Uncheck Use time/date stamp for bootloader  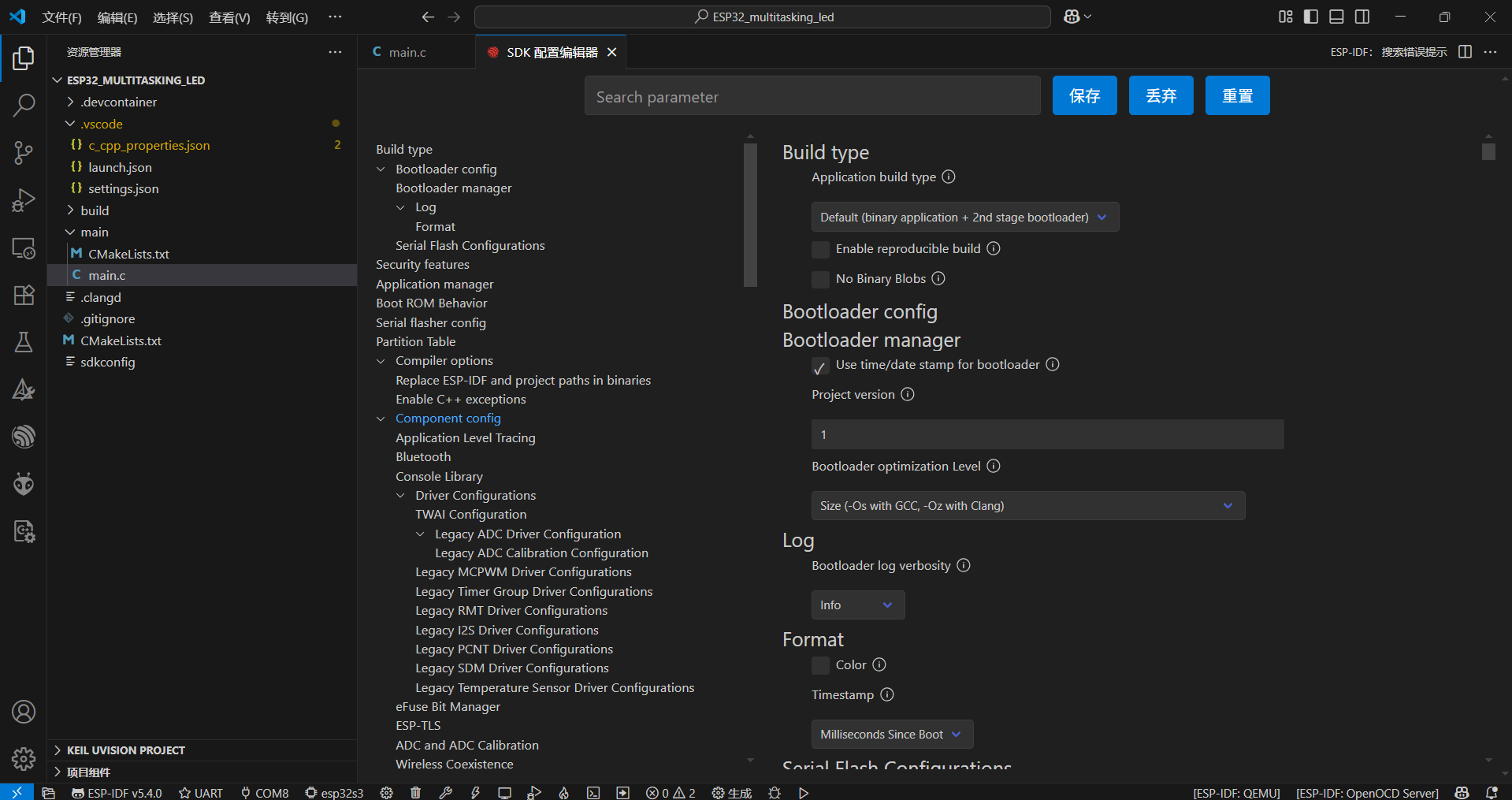tap(820, 367)
